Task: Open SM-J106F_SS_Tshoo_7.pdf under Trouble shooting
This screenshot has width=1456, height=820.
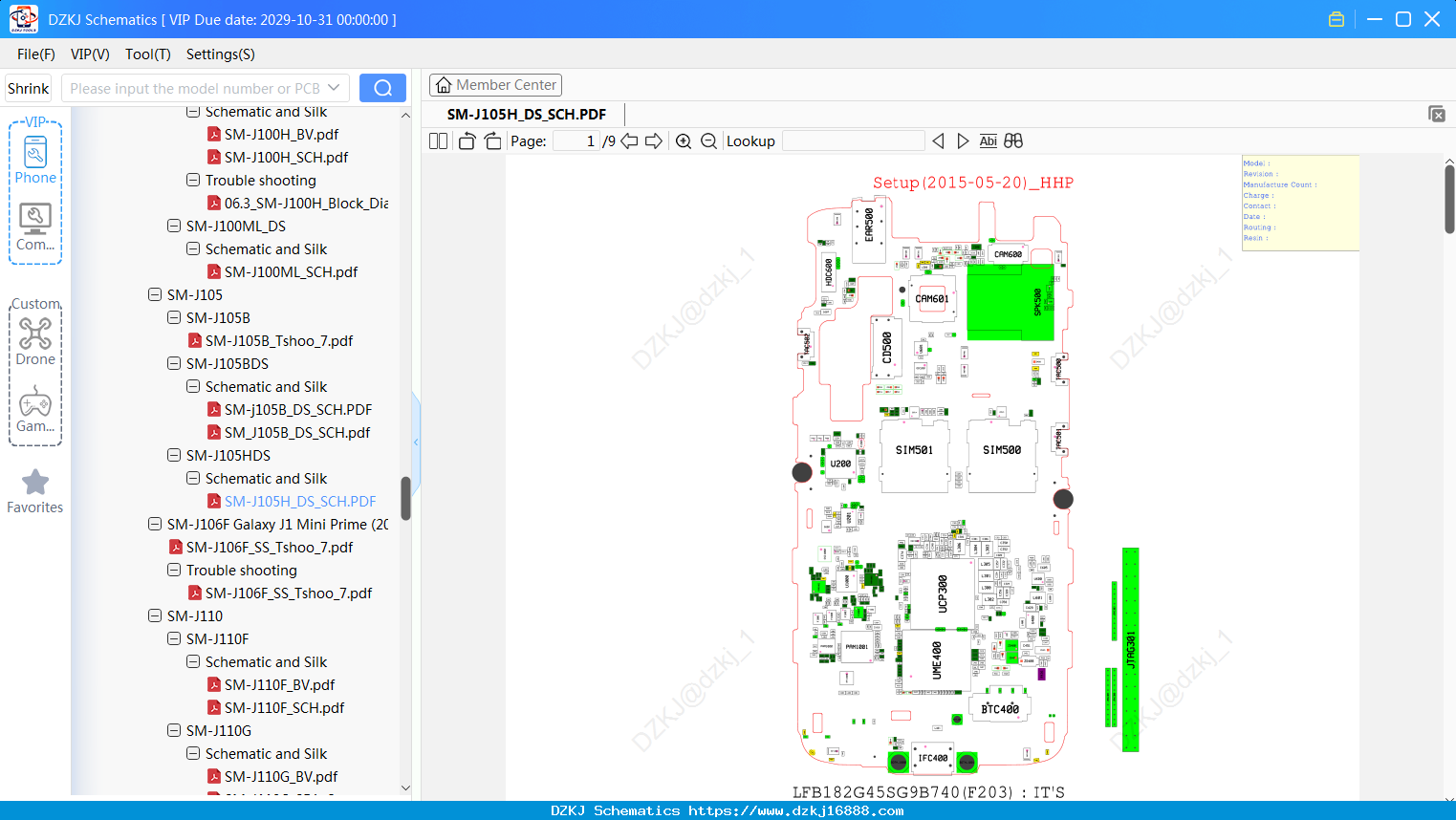Action: click(289, 593)
